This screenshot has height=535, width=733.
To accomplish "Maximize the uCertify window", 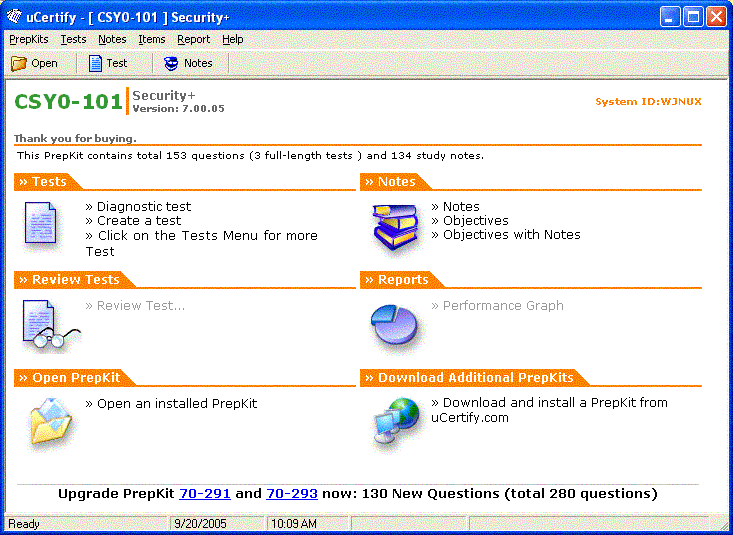I will point(693,17).
